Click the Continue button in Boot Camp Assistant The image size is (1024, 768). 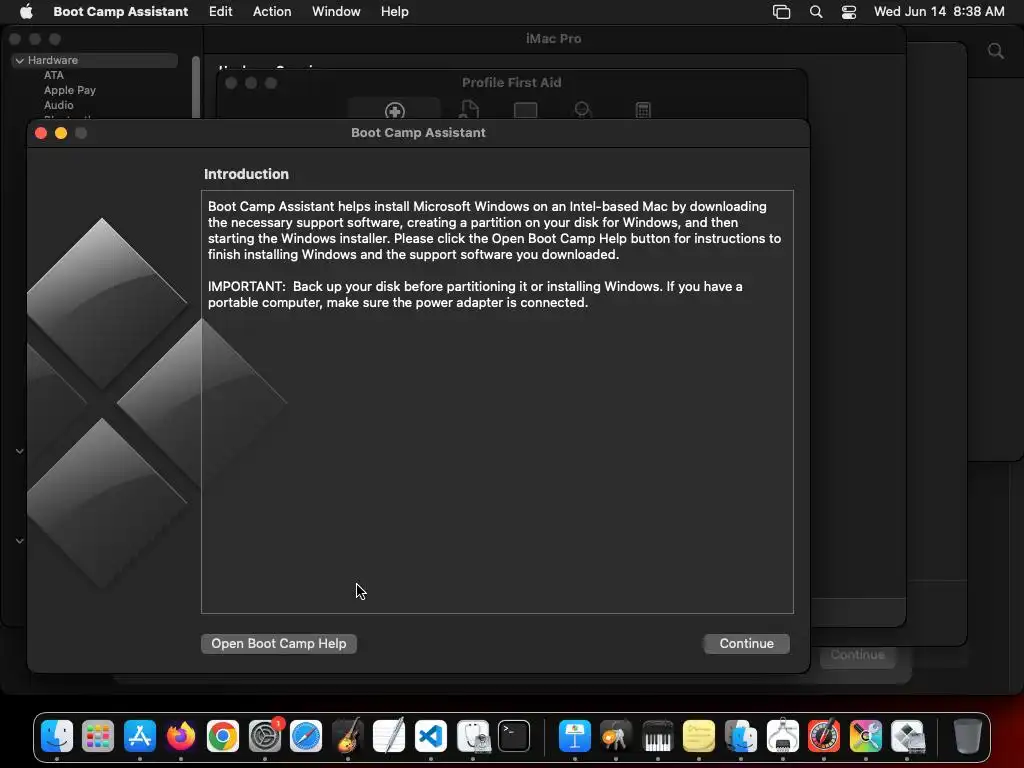coord(746,643)
